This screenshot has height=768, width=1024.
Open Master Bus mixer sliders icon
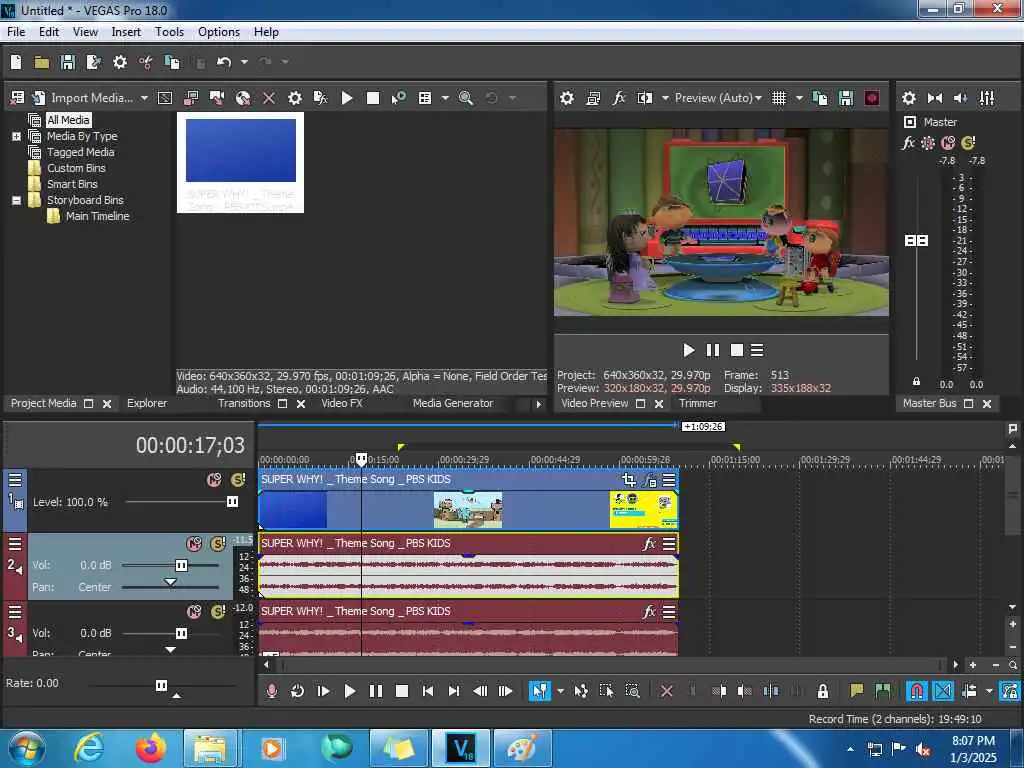coord(987,98)
